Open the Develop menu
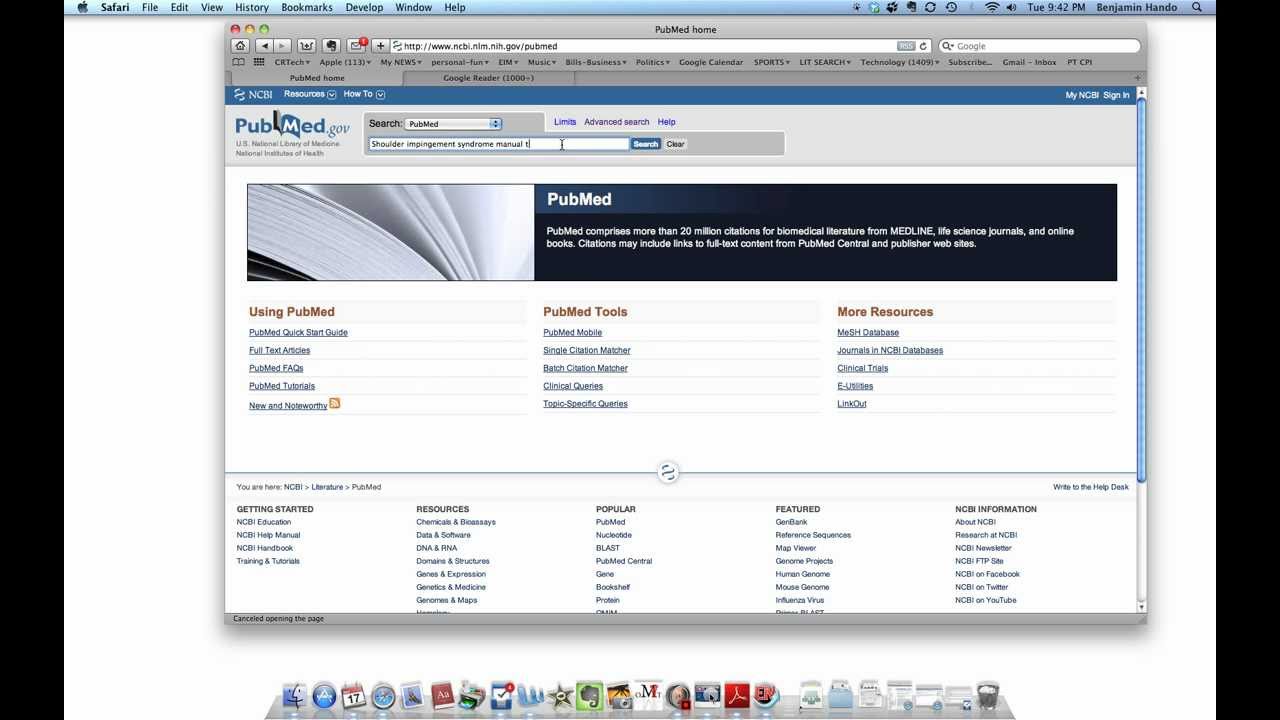 [x=364, y=7]
